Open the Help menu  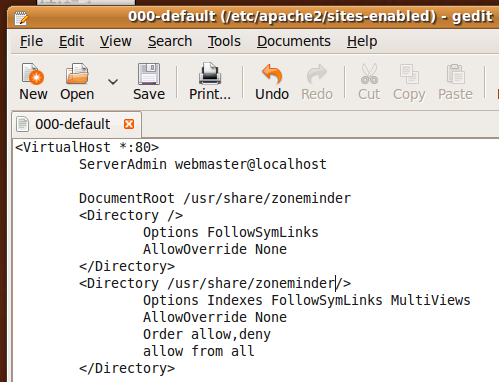pos(362,41)
